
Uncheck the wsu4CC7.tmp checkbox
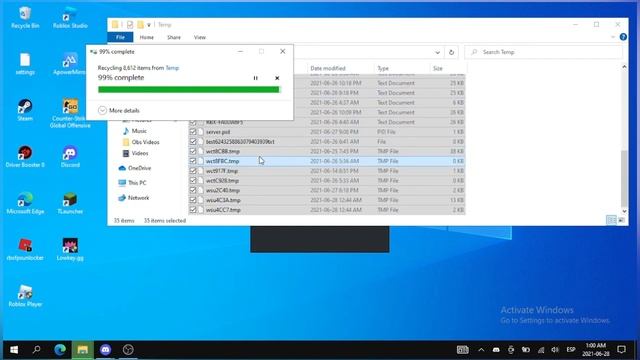coord(193,210)
